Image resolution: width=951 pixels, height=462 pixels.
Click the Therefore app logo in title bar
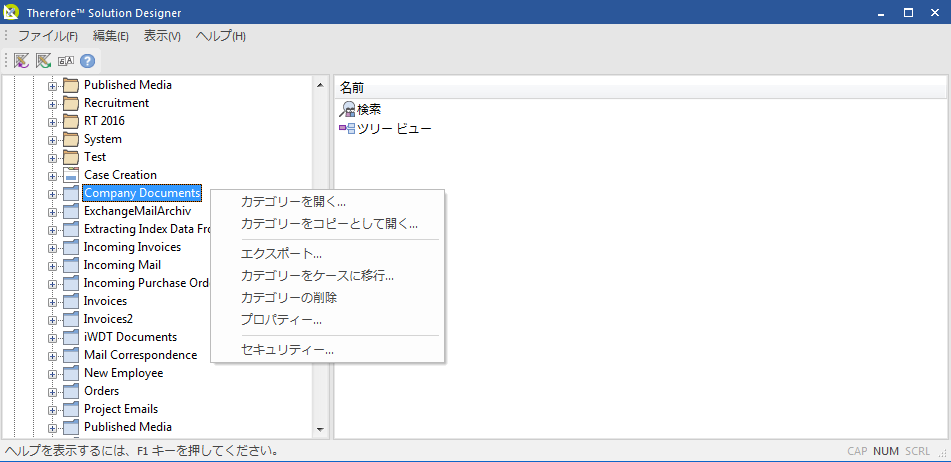[12, 12]
